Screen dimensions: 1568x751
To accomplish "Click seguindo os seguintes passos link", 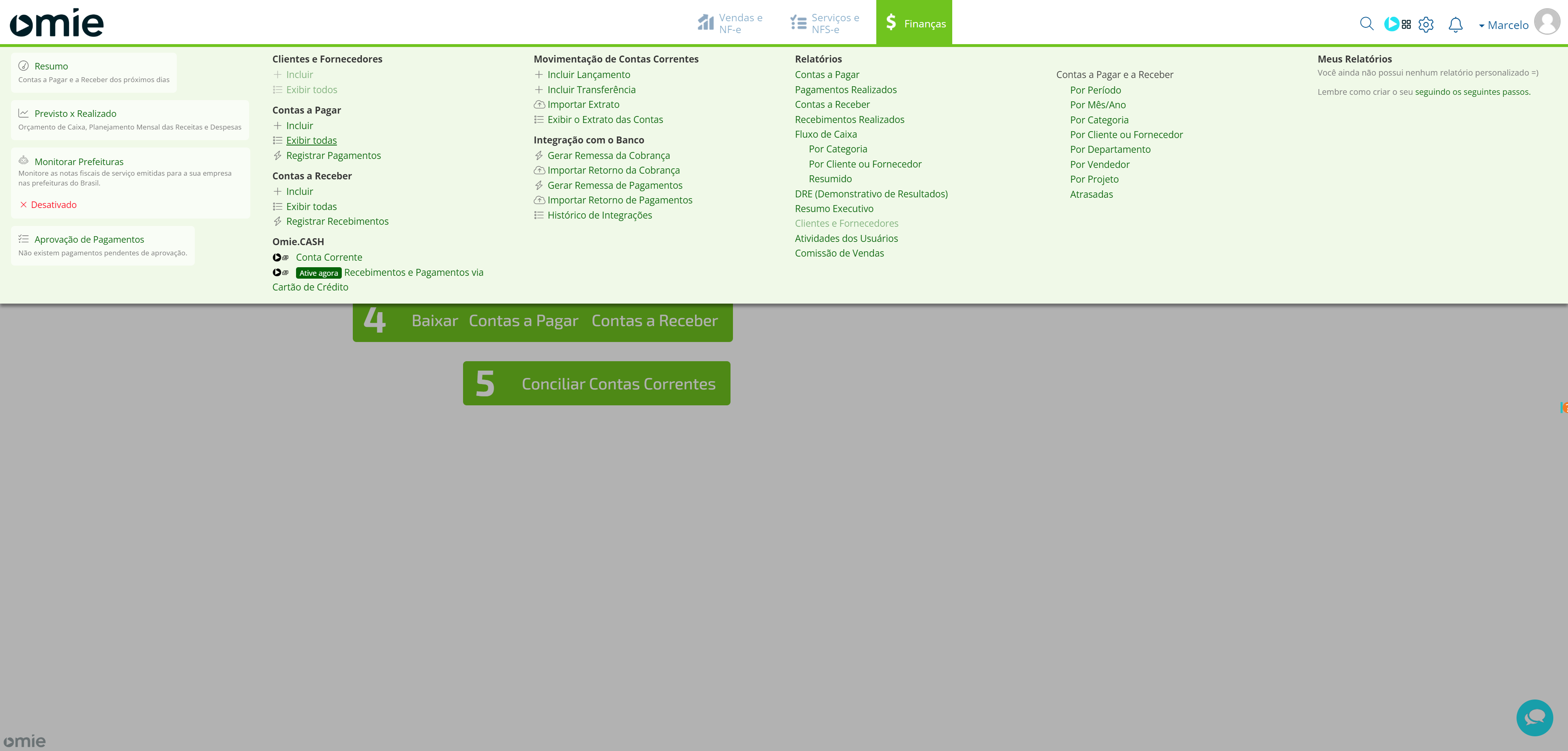I will tap(1472, 92).
